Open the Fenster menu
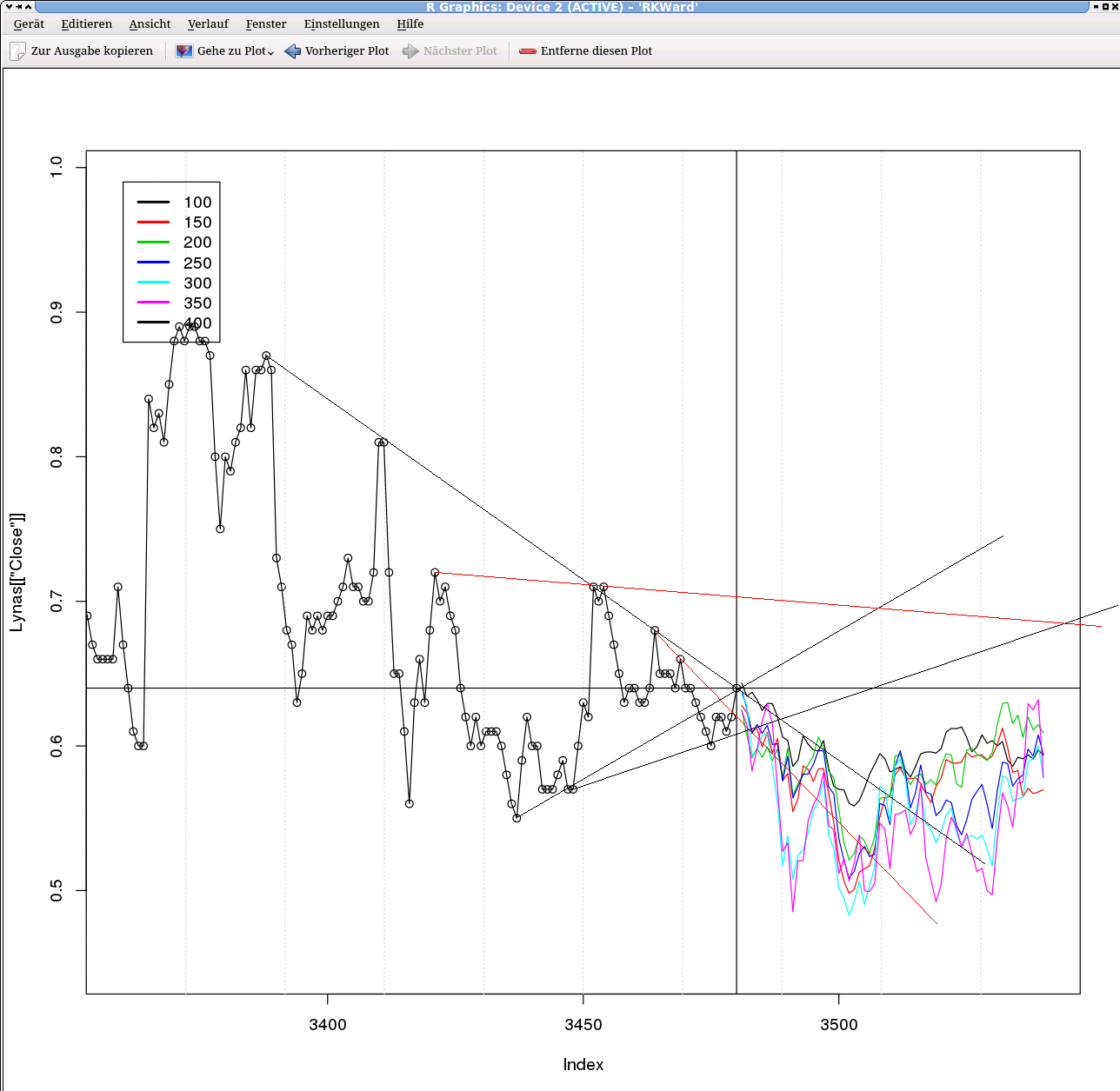The image size is (1120, 1091). click(x=266, y=24)
